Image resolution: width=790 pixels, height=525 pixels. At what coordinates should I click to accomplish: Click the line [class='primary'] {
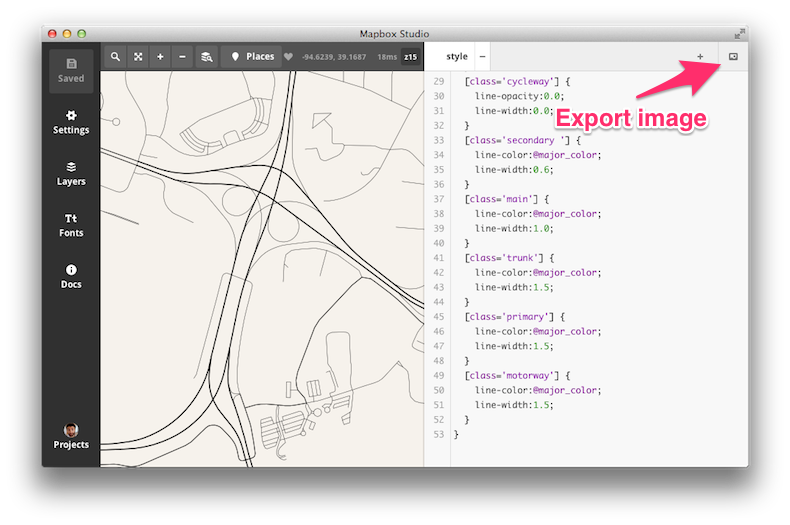tap(514, 316)
